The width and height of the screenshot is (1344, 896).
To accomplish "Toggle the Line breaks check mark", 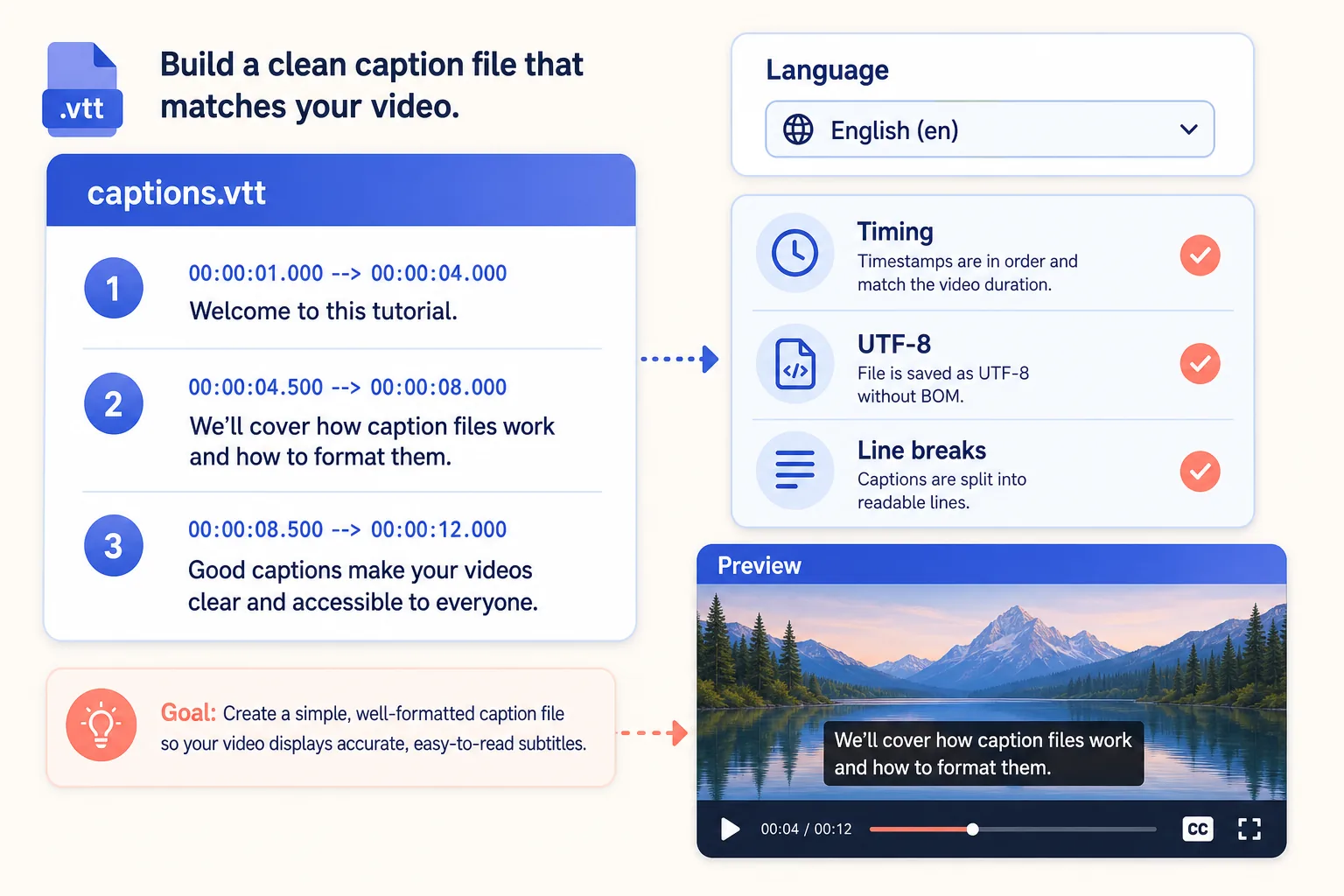I will pyautogui.click(x=1200, y=472).
